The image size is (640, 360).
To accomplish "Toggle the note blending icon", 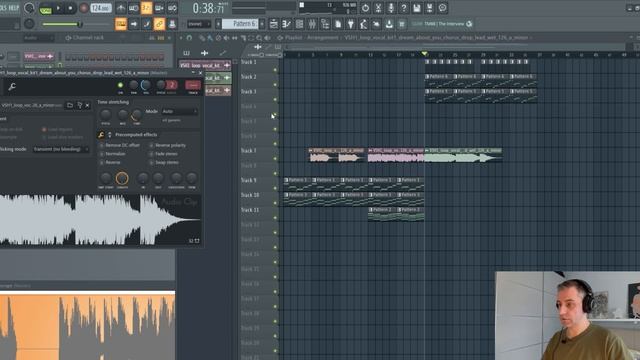I will pyautogui.click(x=146, y=24).
